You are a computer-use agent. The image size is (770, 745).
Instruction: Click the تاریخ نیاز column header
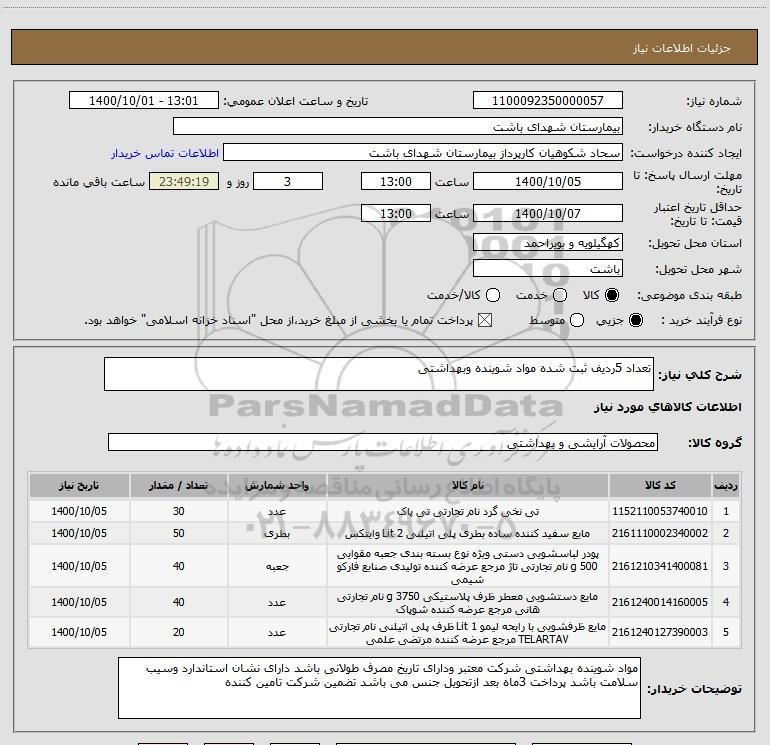click(x=79, y=486)
